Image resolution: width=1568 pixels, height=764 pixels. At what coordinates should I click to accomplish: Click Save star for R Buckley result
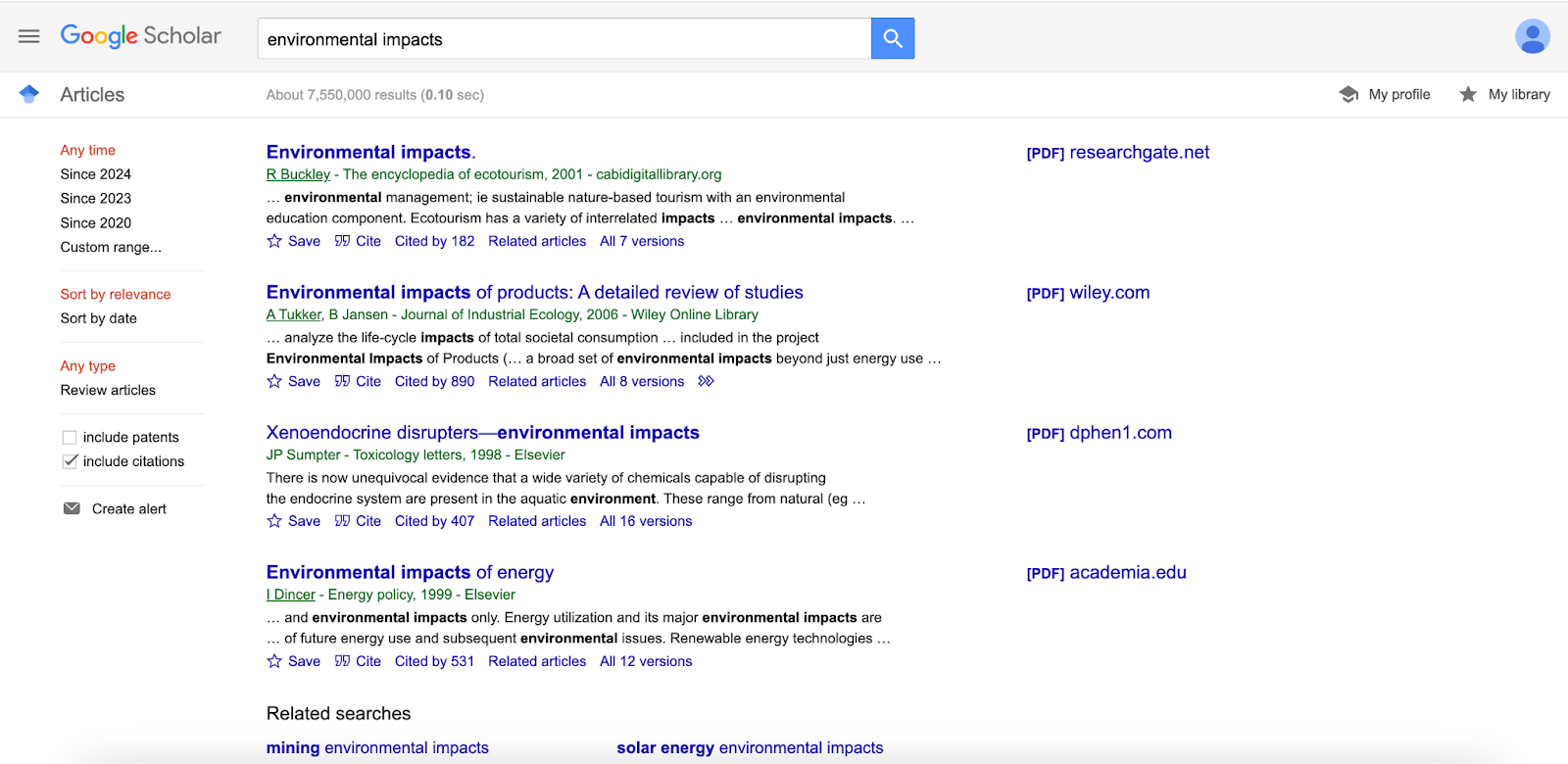tap(274, 241)
